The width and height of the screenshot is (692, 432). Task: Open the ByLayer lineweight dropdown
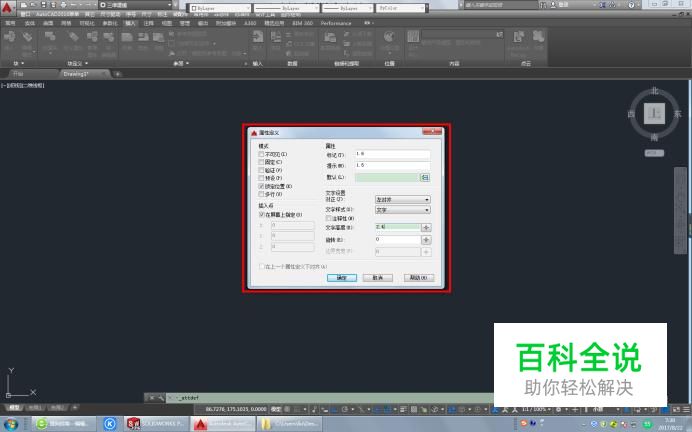tap(347, 8)
